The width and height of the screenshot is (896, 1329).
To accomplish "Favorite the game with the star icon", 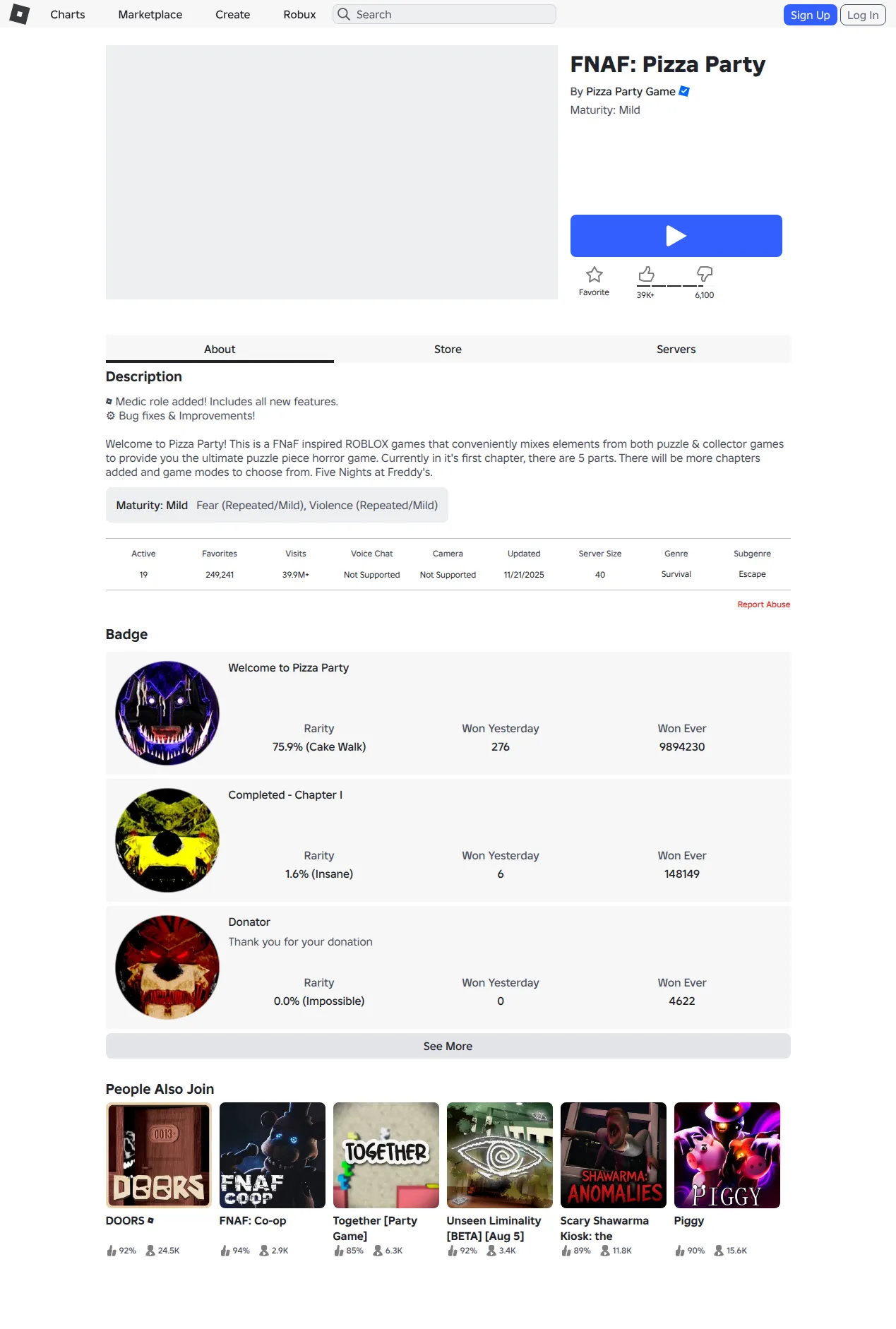I will 595,275.
